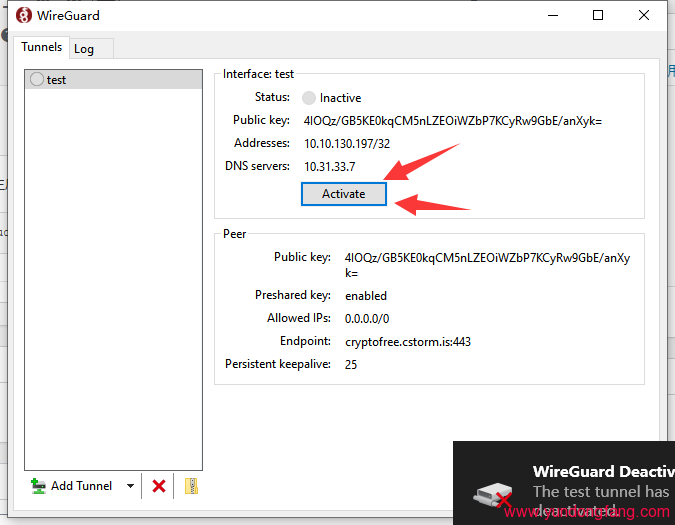The height and width of the screenshot is (525, 675).
Task: Maximize the WireGuard window
Action: point(598,15)
